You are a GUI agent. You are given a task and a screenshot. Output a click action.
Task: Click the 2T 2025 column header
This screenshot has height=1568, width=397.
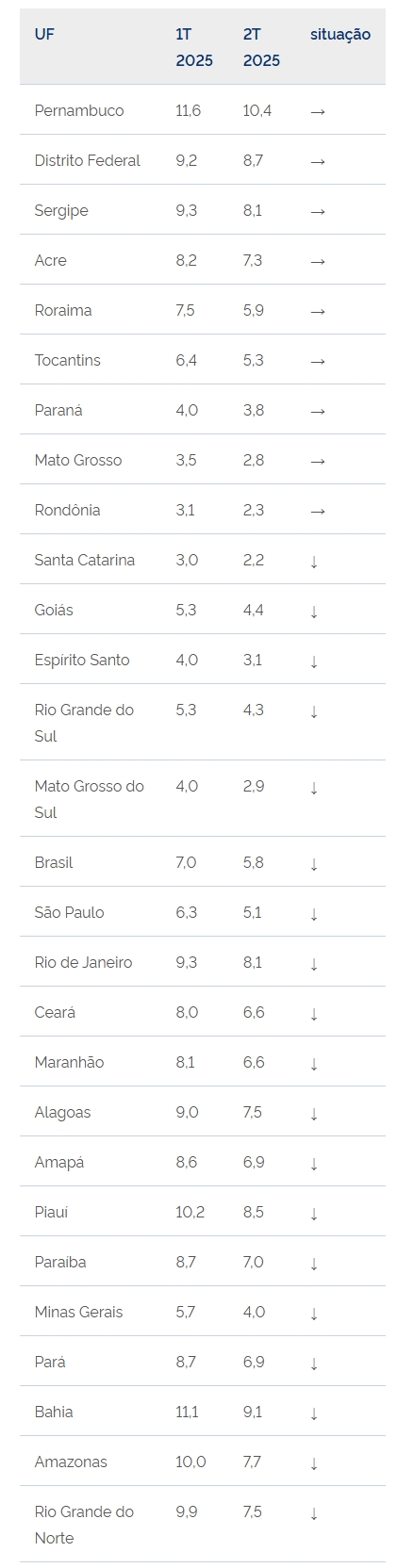tap(261, 47)
